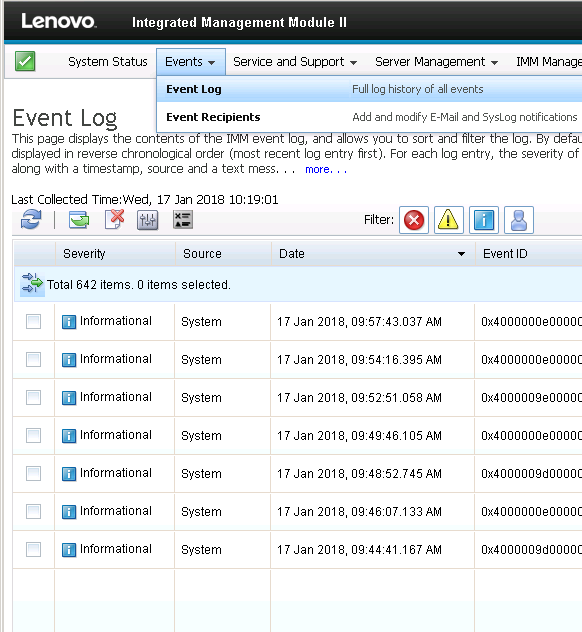This screenshot has height=632, width=582.
Task: Click the info icon in the 09:54:16.395 row
Action: pyautogui.click(x=69, y=360)
